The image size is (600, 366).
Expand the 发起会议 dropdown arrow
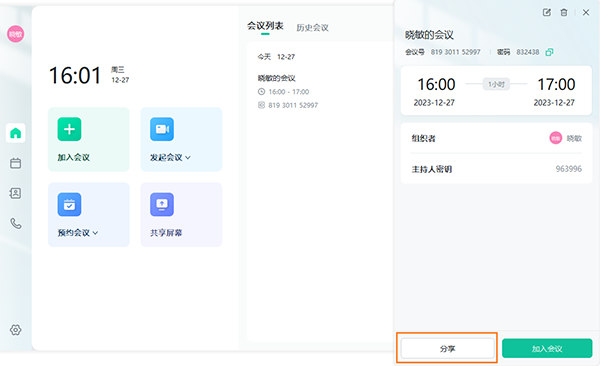coord(188,157)
